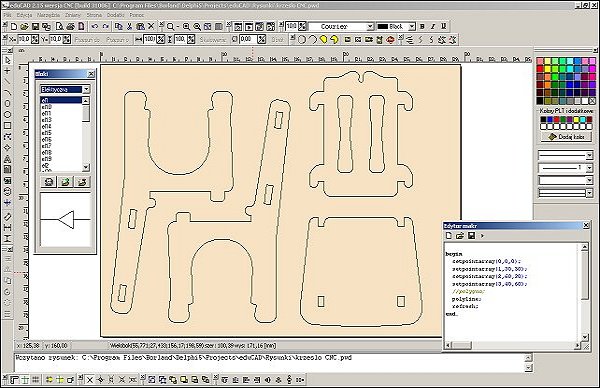
Task: Close the Edytor makr window
Action: 586,225
